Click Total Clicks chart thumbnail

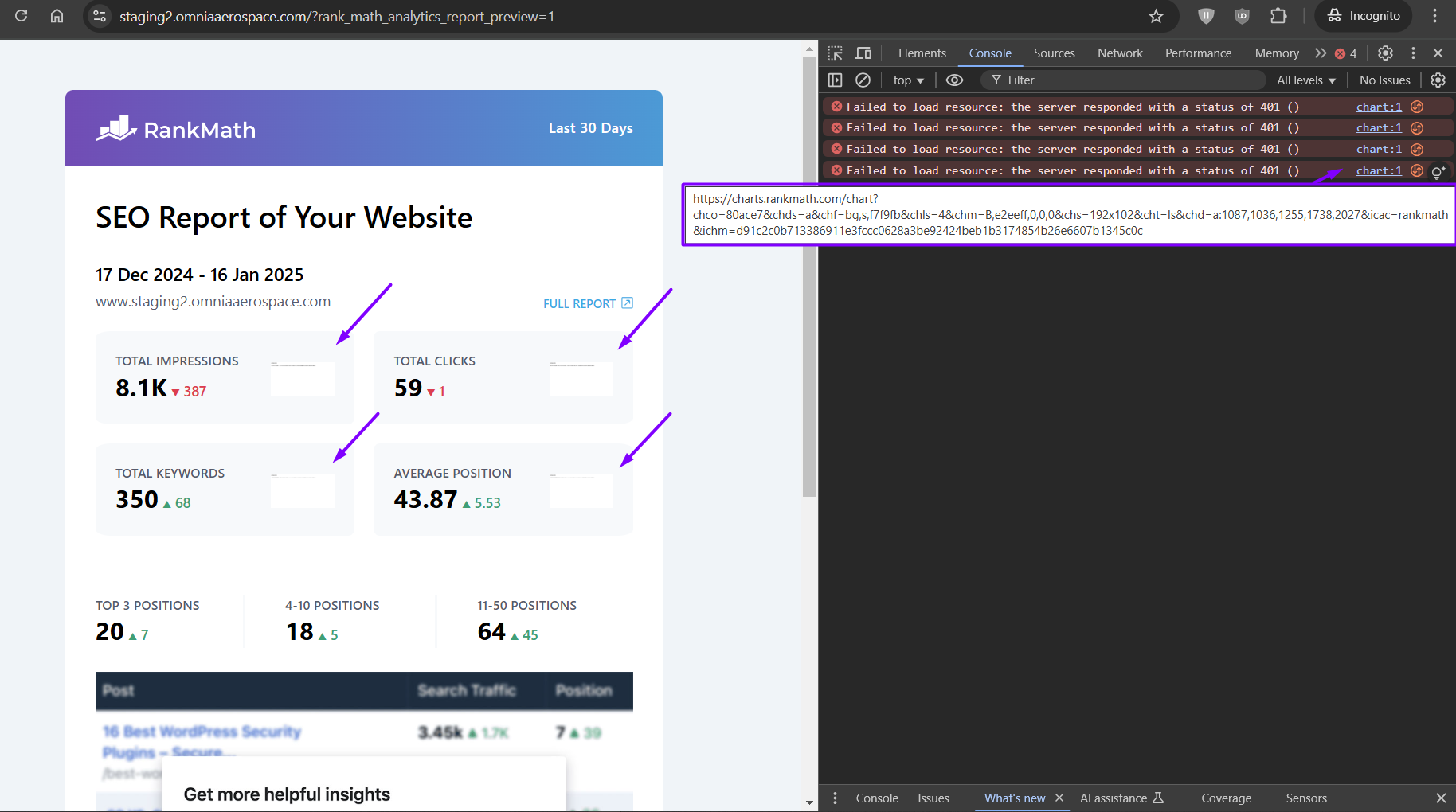coord(581,378)
